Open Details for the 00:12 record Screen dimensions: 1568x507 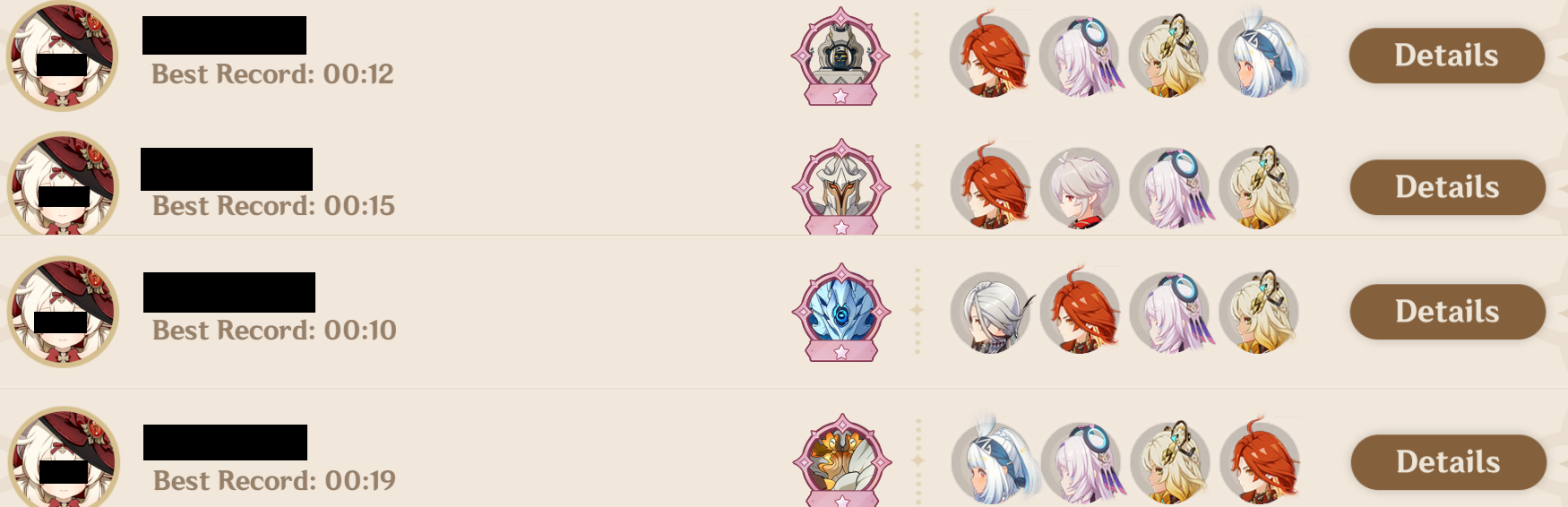[x=1446, y=56]
